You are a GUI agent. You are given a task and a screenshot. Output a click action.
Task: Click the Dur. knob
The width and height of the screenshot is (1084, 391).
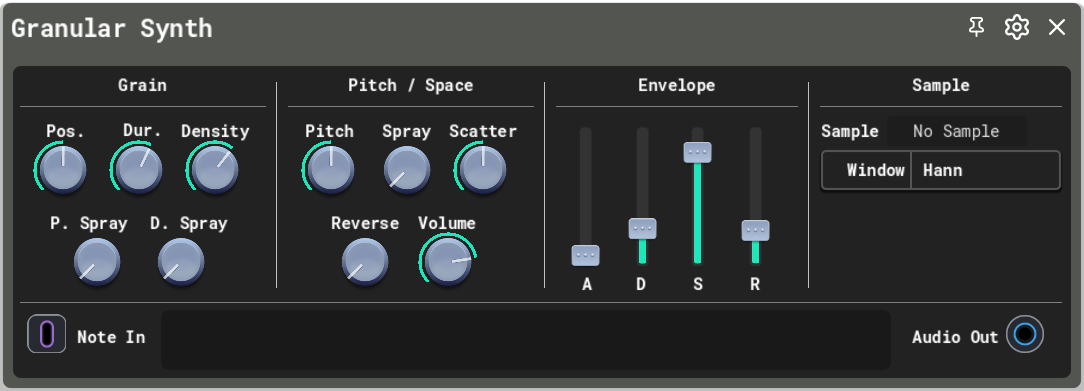(x=138, y=169)
